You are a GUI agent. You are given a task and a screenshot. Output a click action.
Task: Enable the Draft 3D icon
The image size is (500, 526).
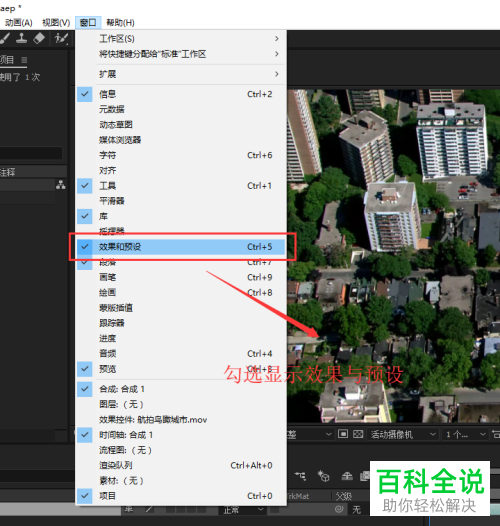[323, 476]
